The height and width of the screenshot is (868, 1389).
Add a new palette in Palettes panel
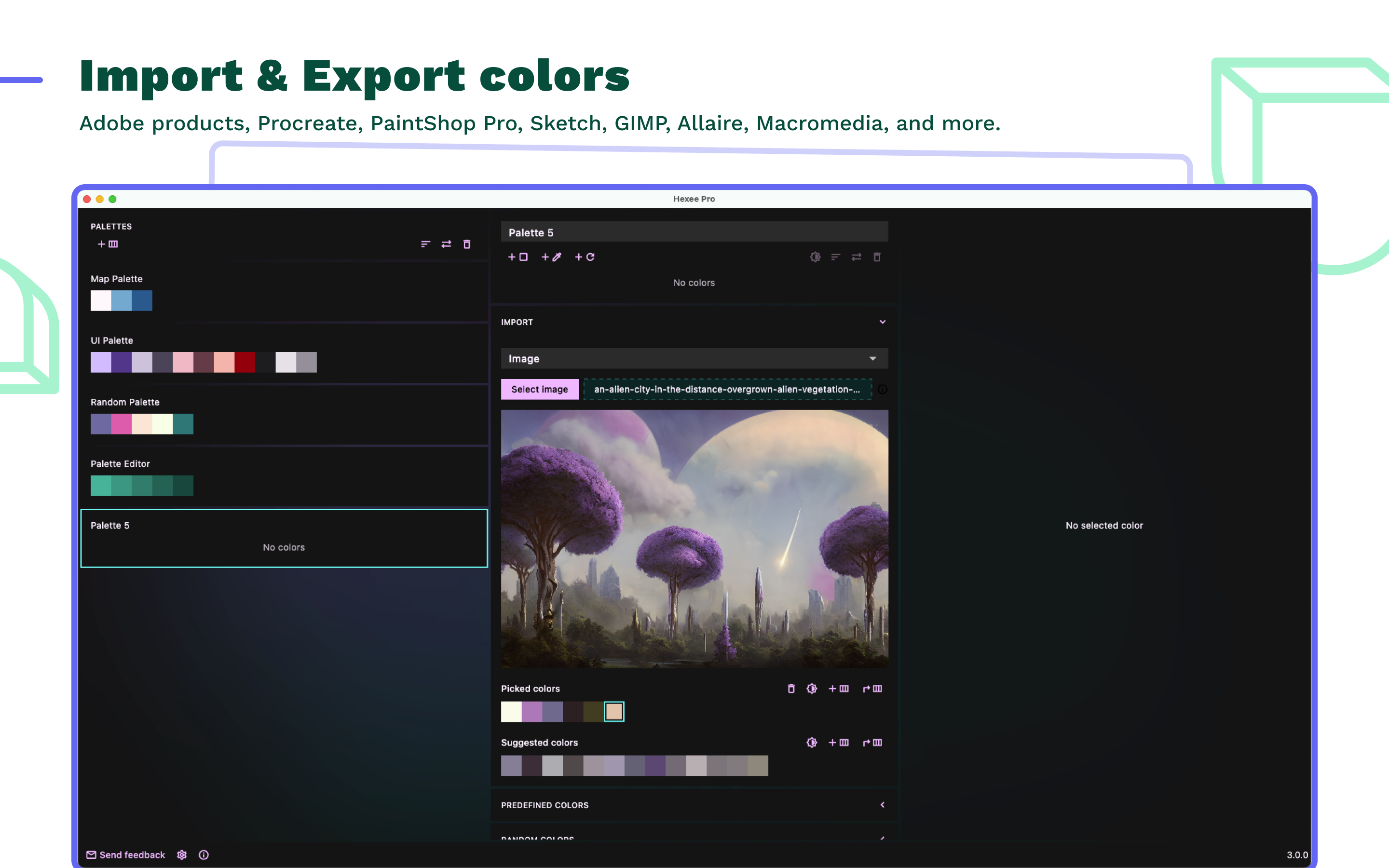pos(108,244)
